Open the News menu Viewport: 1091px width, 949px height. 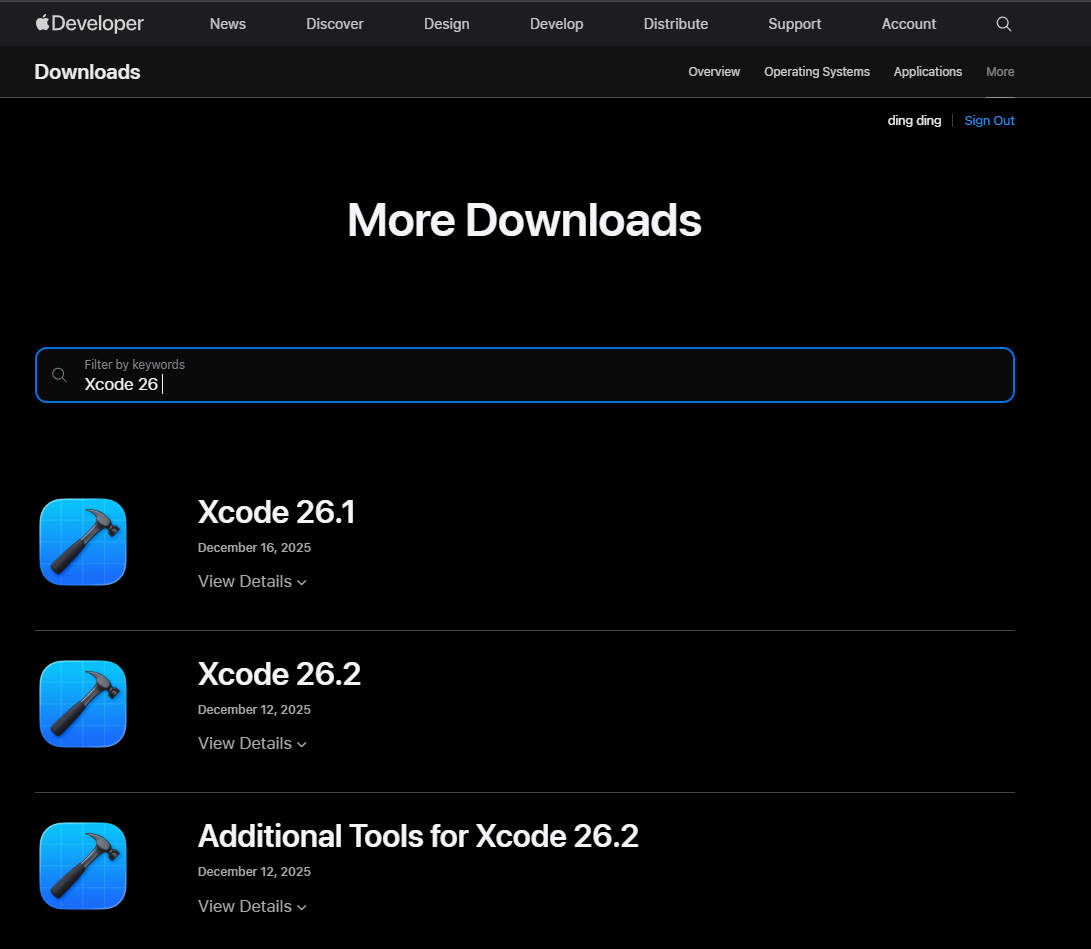tap(228, 24)
